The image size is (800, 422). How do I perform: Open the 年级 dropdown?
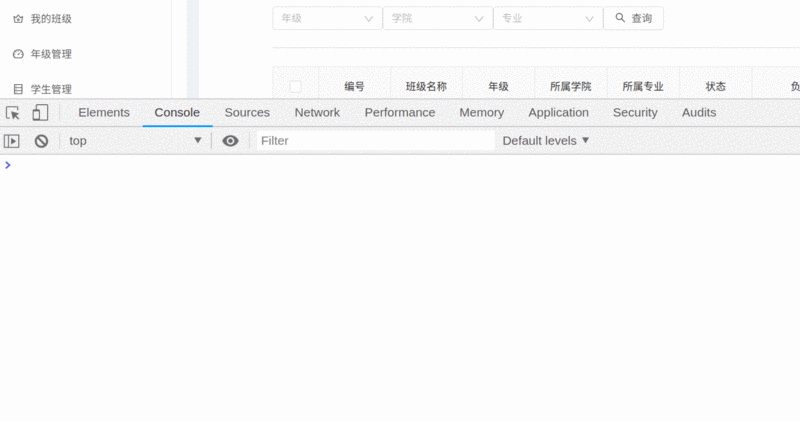click(327, 18)
